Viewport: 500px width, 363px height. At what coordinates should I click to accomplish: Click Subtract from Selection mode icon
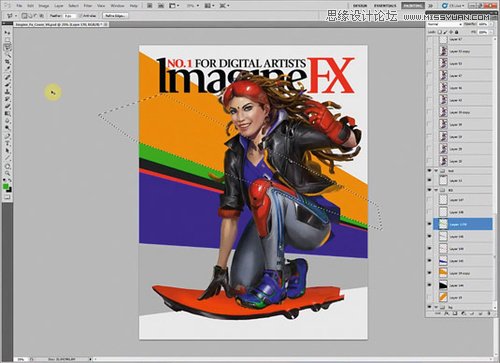(x=35, y=16)
